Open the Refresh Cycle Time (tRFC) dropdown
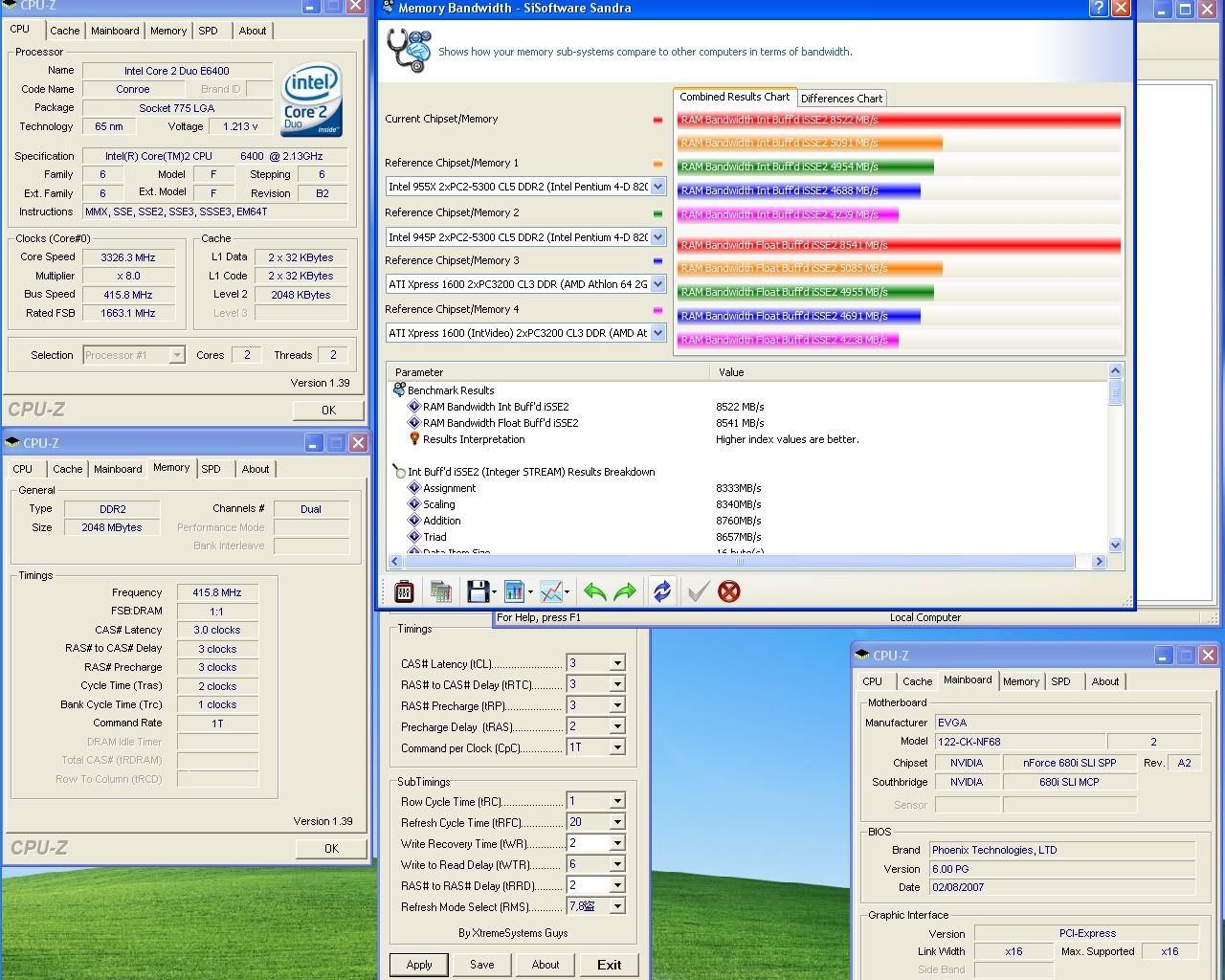Image resolution: width=1225 pixels, height=980 pixels. coord(617,822)
